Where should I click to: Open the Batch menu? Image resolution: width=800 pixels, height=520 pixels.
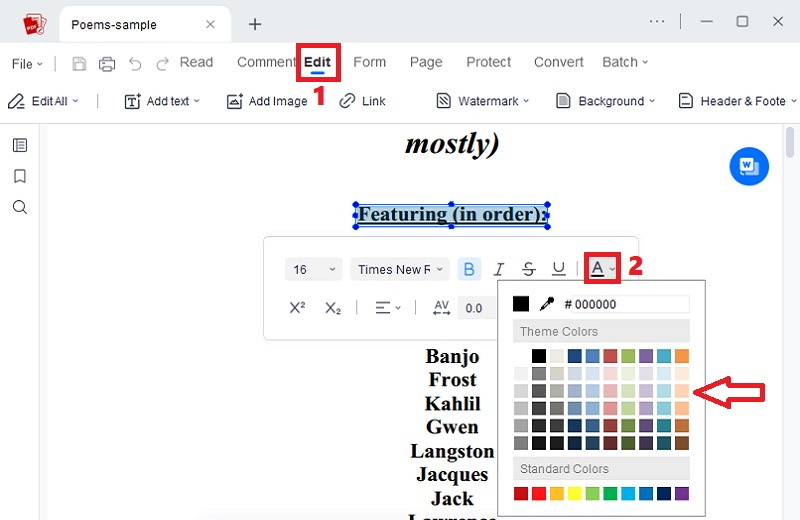click(624, 62)
